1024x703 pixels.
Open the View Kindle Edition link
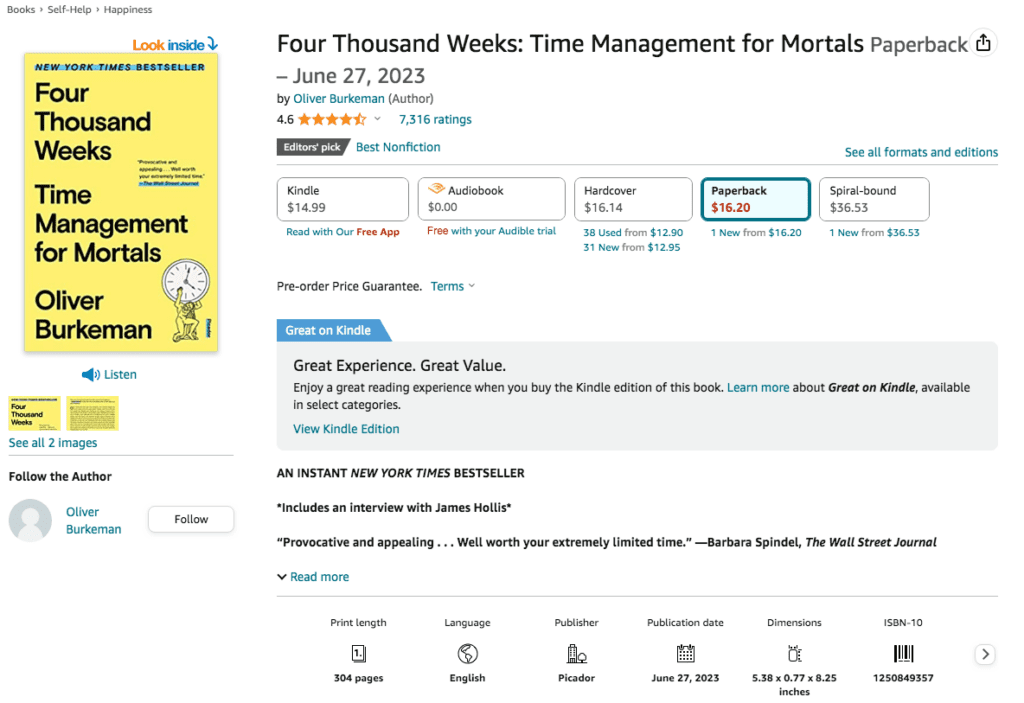(x=346, y=429)
